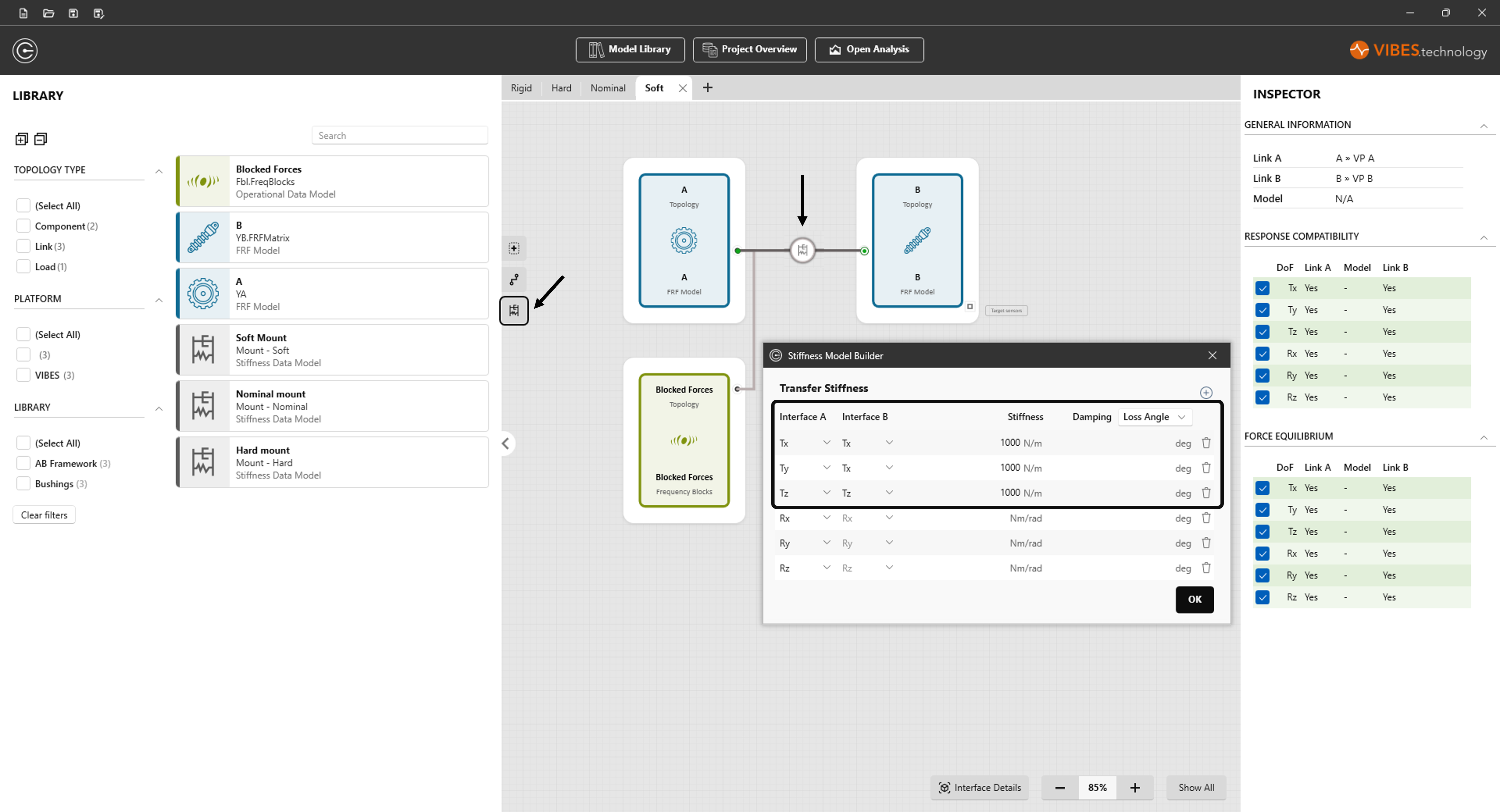The width and height of the screenshot is (1500, 812).
Task: Close the Soft tab
Action: pyautogui.click(x=682, y=88)
